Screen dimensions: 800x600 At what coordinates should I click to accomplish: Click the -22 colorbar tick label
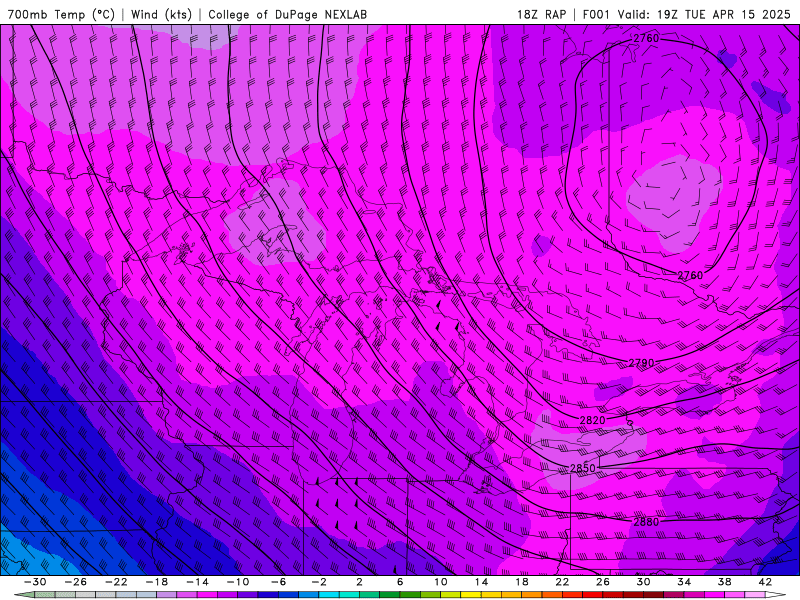(x=116, y=582)
